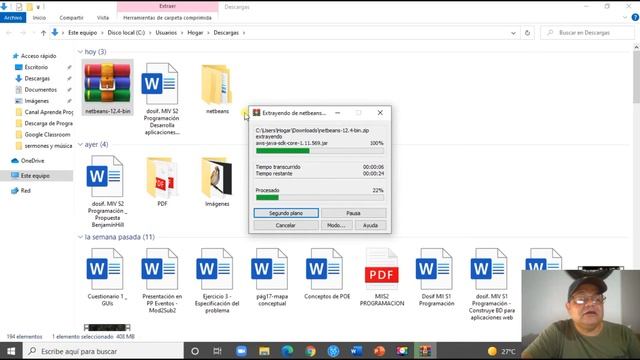640x360 pixels.
Task: Pause extraction with the Pausa button
Action: (x=353, y=213)
